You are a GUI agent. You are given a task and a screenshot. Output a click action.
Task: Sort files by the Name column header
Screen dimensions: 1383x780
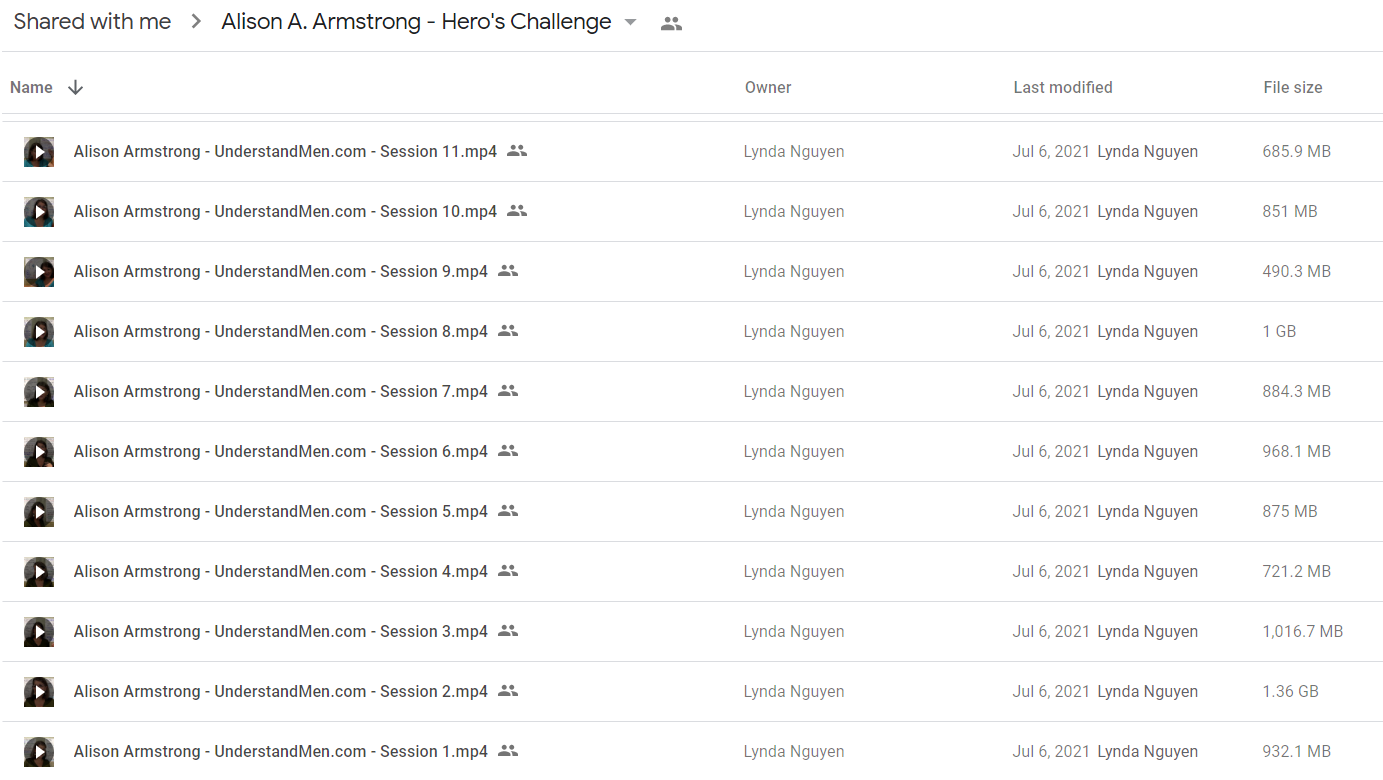coord(31,88)
